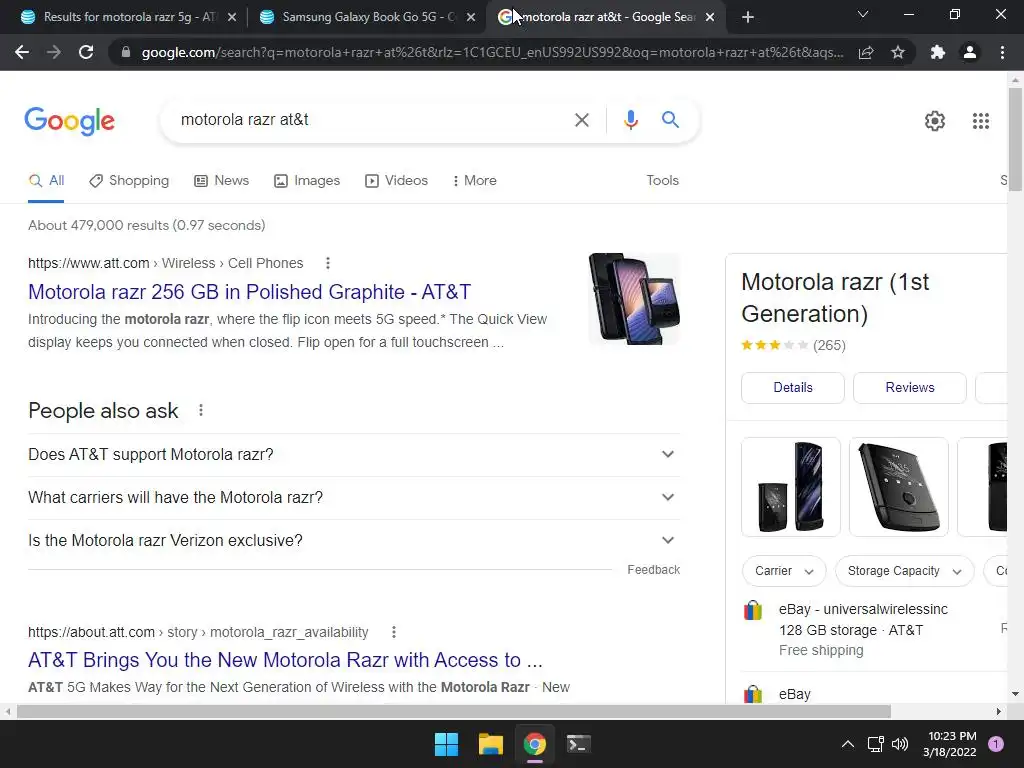This screenshot has width=1024, height=768.
Task: Click the magnifying glass search button
Action: pos(670,120)
